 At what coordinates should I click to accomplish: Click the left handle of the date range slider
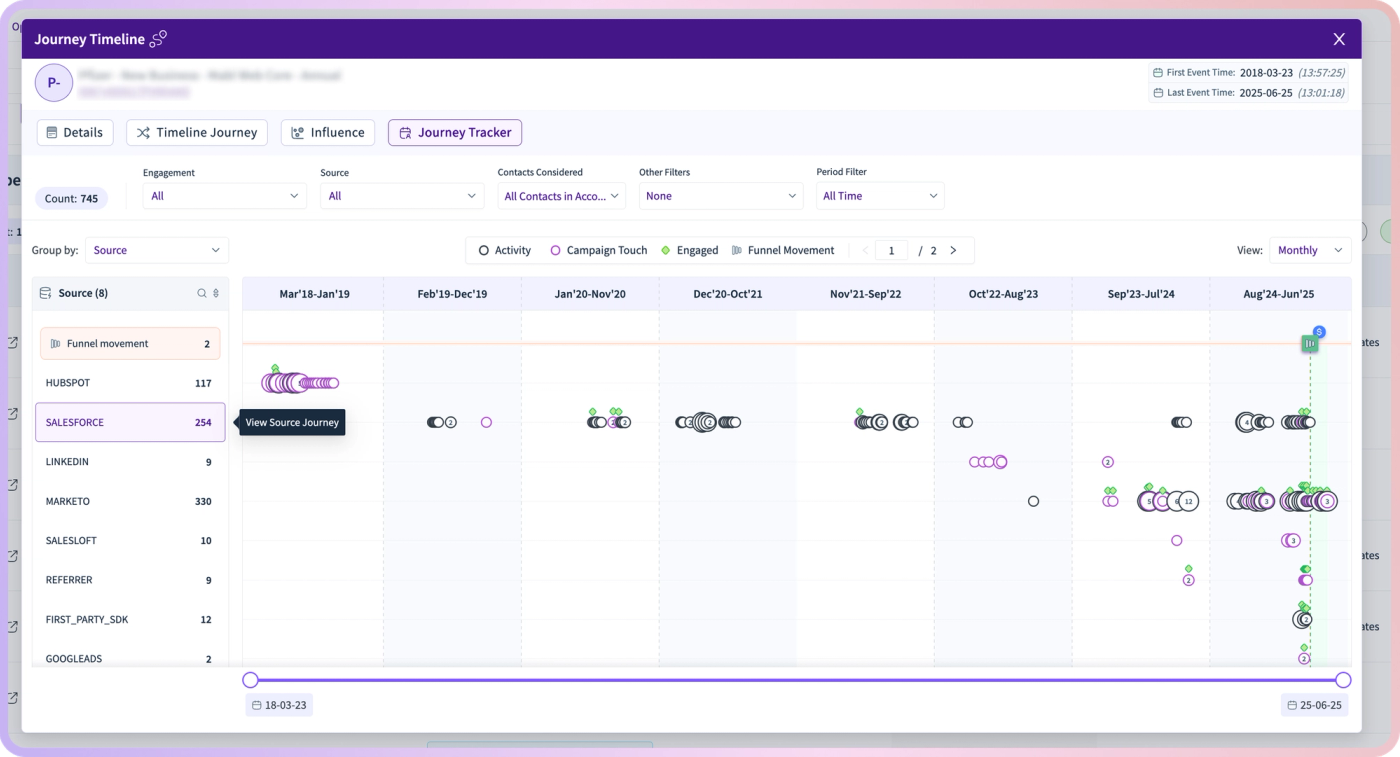point(250,680)
